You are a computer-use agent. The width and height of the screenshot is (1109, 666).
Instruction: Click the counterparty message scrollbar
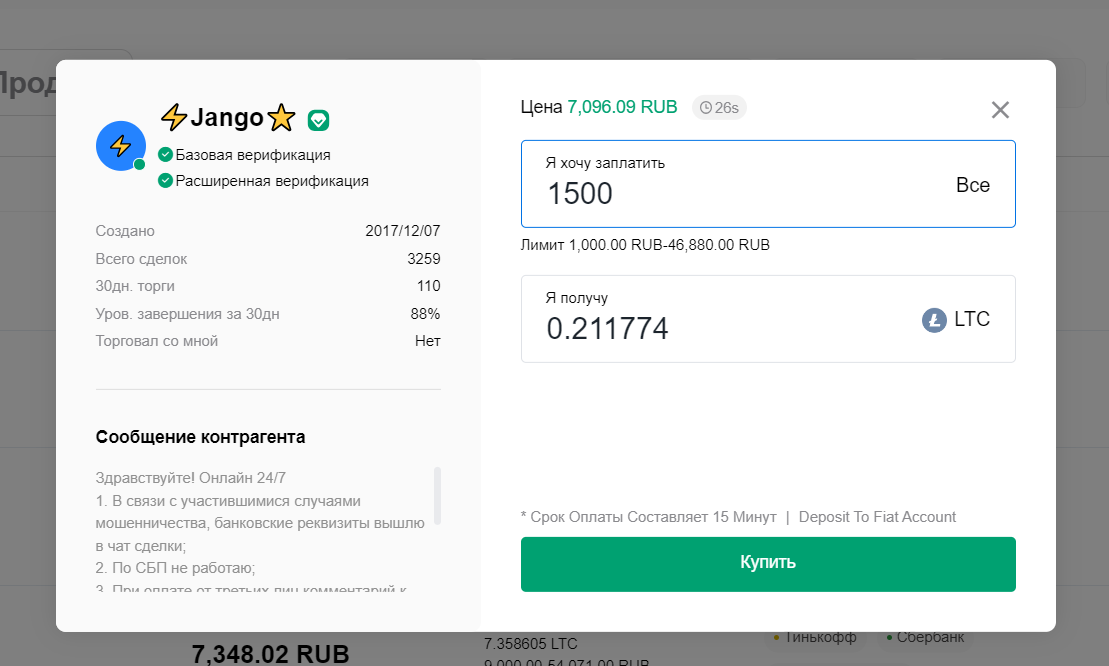pyautogui.click(x=437, y=496)
